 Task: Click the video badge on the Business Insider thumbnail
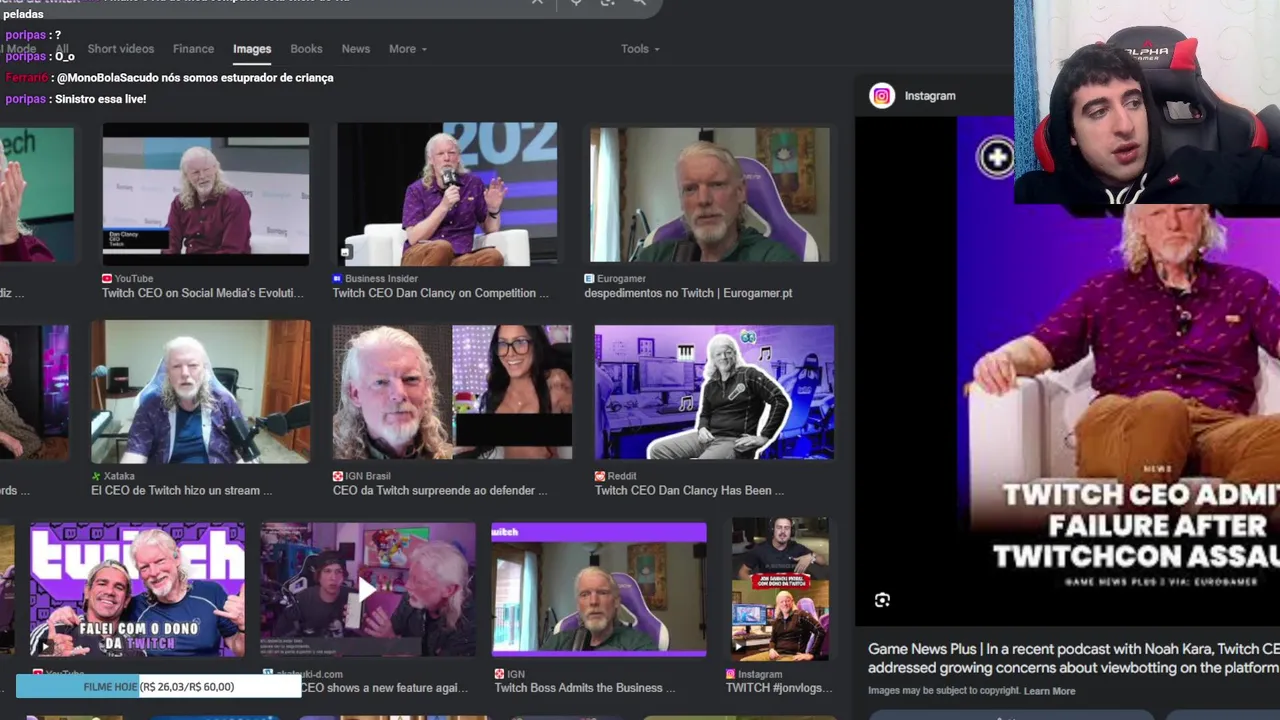coord(346,252)
